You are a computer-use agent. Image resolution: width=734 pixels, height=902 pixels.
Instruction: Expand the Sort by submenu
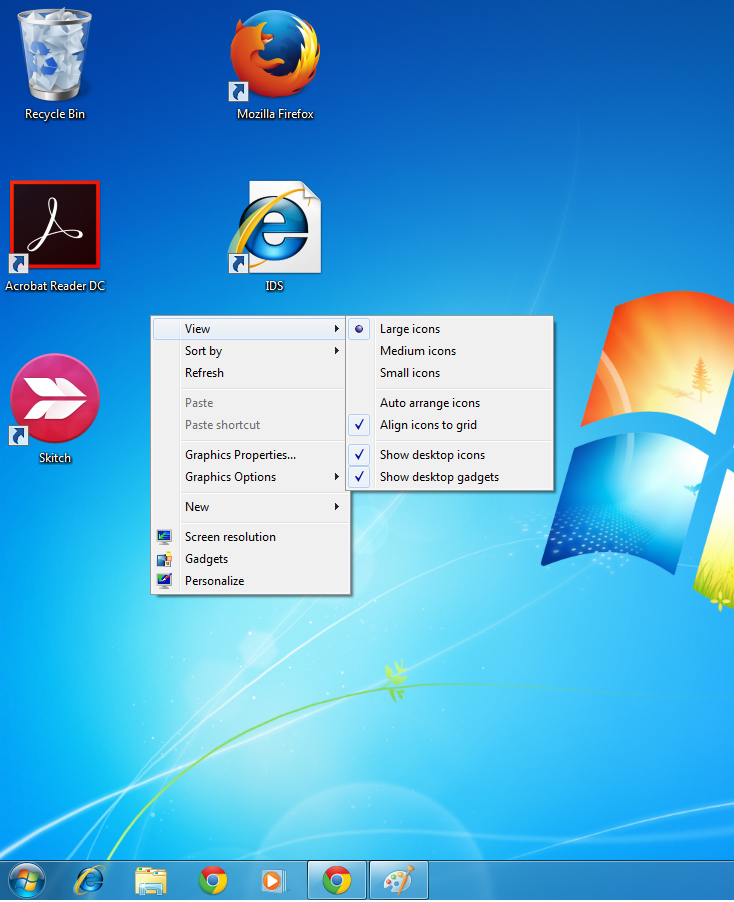click(249, 351)
